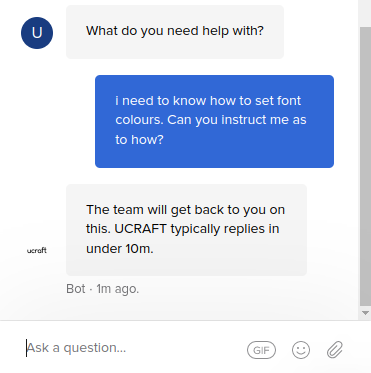The height and width of the screenshot is (373, 371).
Task: Click the 'Bot · 1m ago.' timestamp
Action: coord(103,289)
